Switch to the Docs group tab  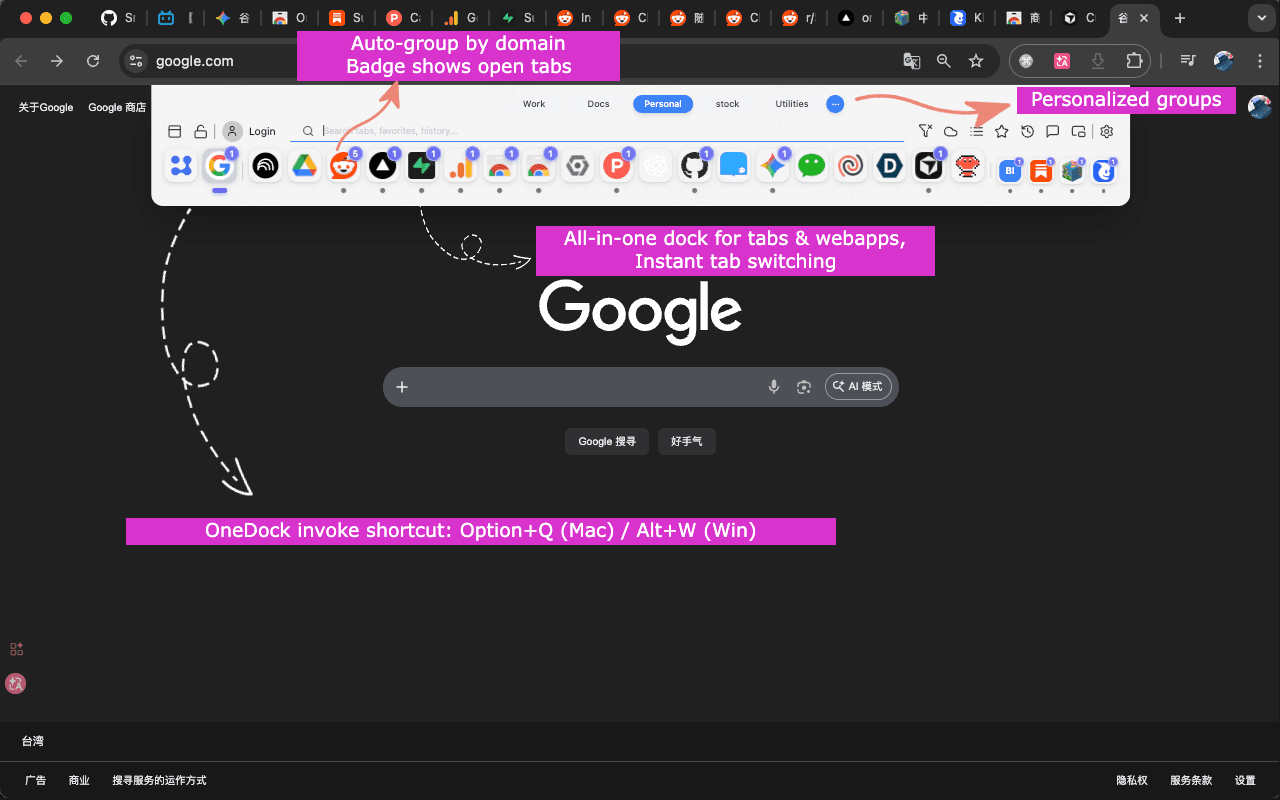point(598,104)
